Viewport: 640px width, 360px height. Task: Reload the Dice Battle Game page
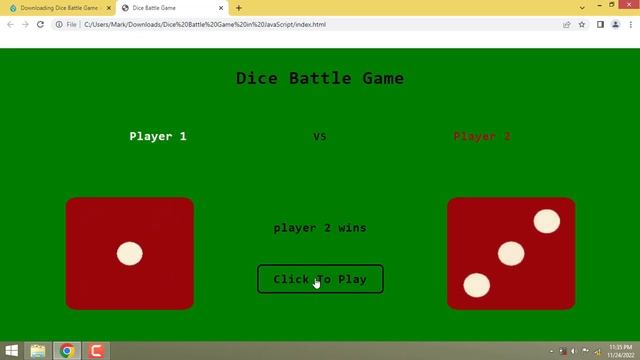[40, 24]
